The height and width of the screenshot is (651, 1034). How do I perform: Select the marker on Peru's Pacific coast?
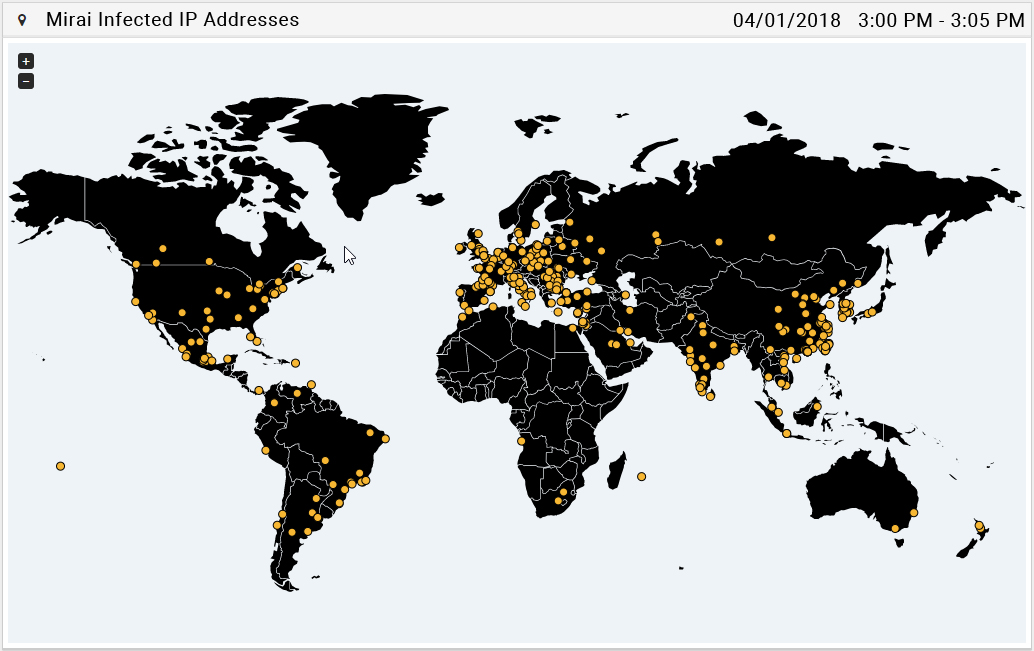coord(265,450)
